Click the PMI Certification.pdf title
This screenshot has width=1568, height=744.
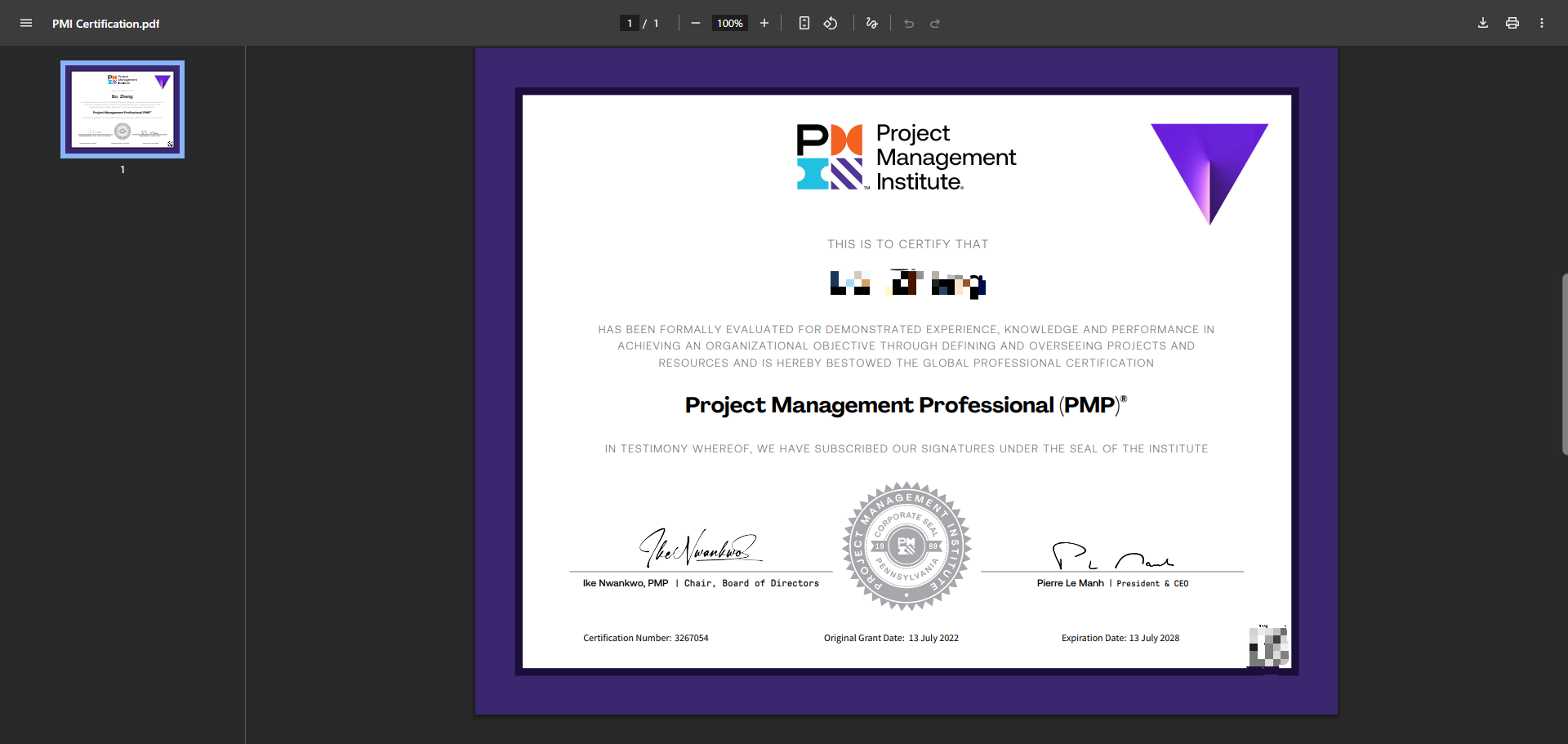point(106,24)
